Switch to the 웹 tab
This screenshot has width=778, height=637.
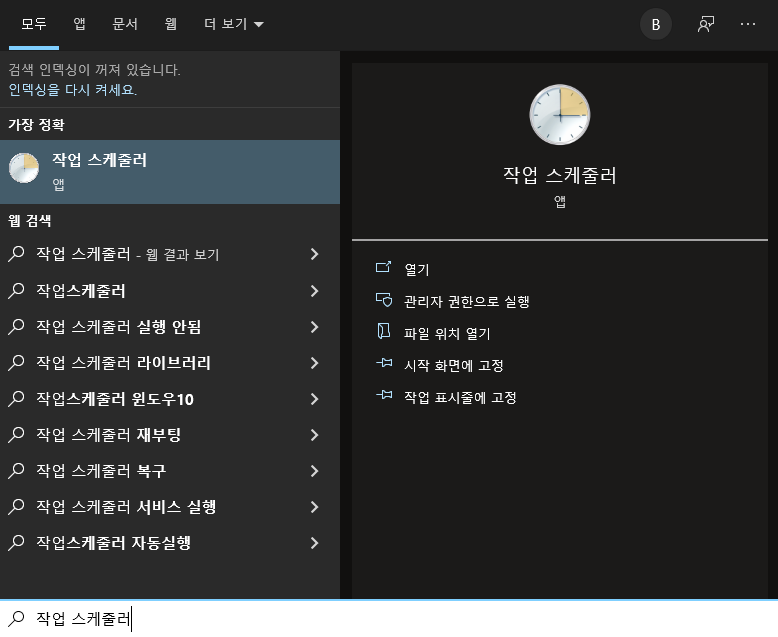[x=171, y=24]
